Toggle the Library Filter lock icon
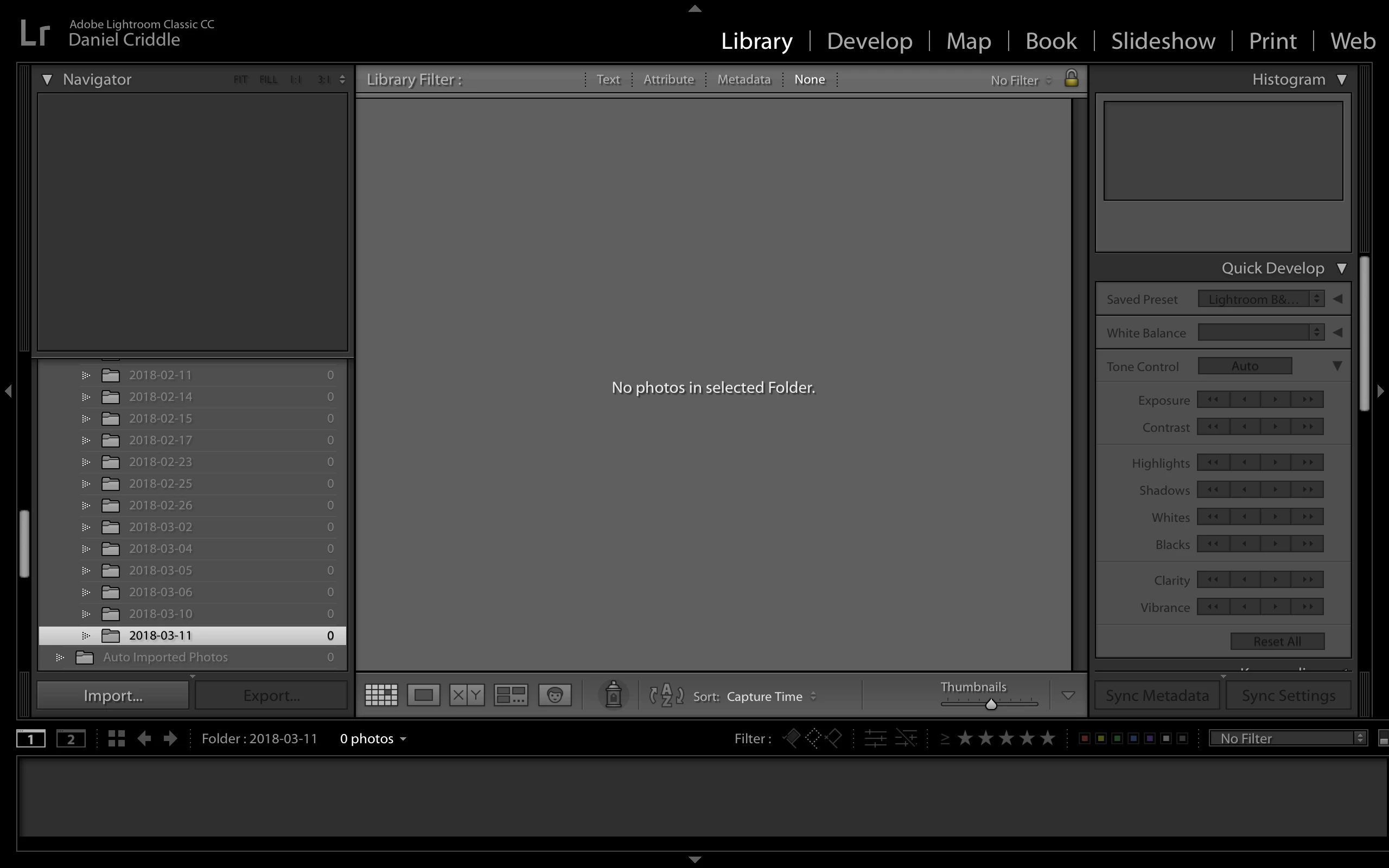The image size is (1389, 868). pyautogui.click(x=1071, y=78)
